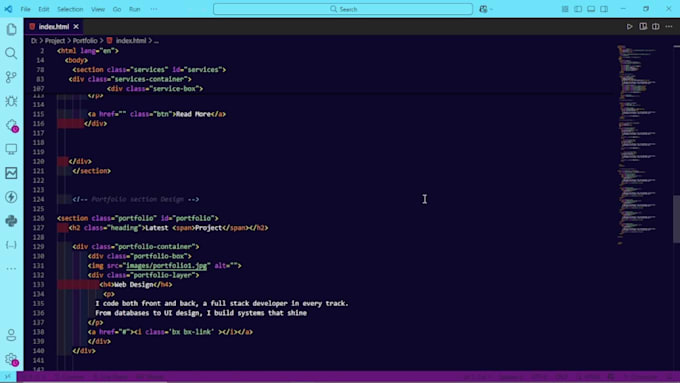This screenshot has height=383, width=680.
Task: Open the Accounts menu
Action: (11, 335)
